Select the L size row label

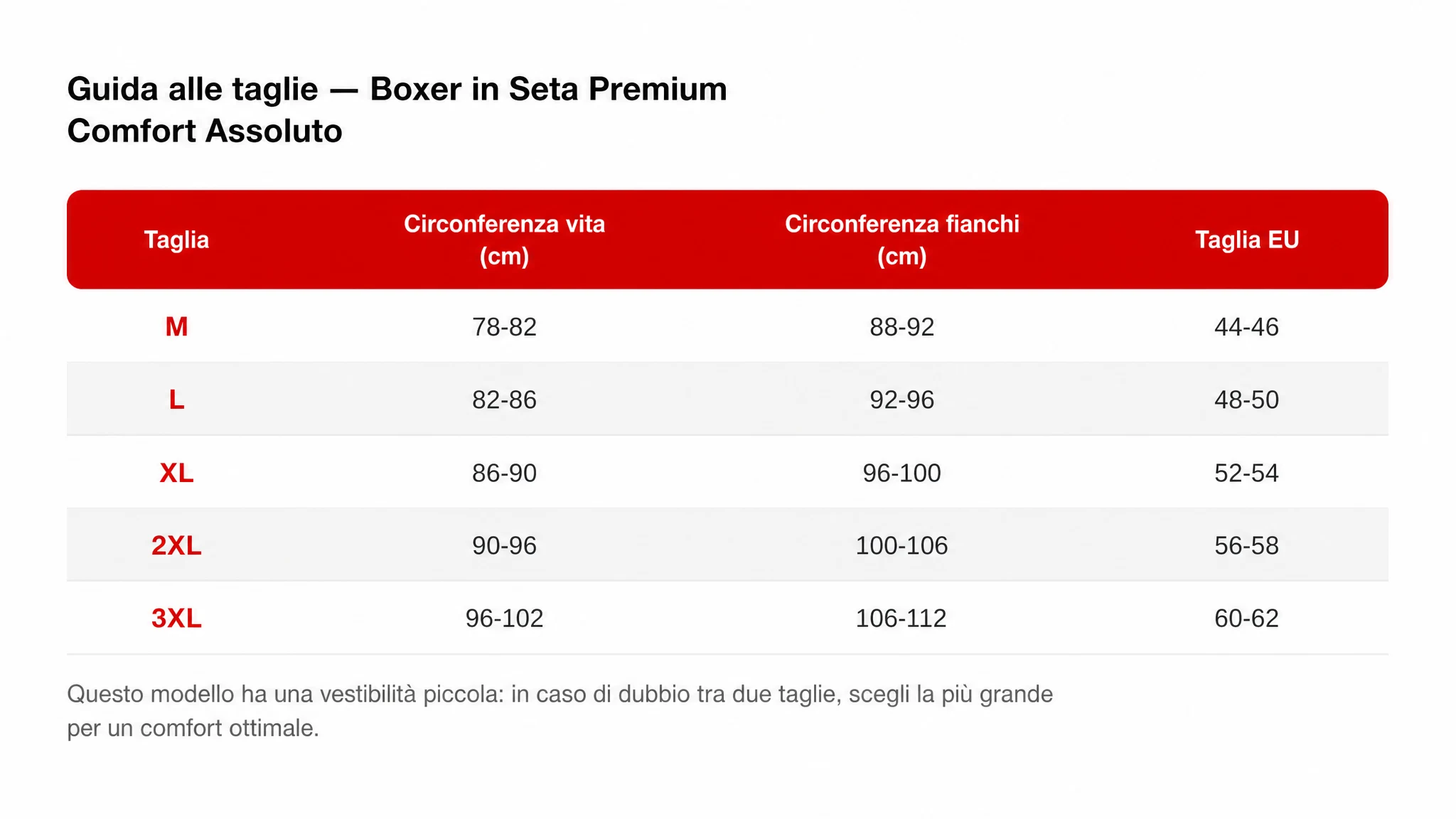176,400
